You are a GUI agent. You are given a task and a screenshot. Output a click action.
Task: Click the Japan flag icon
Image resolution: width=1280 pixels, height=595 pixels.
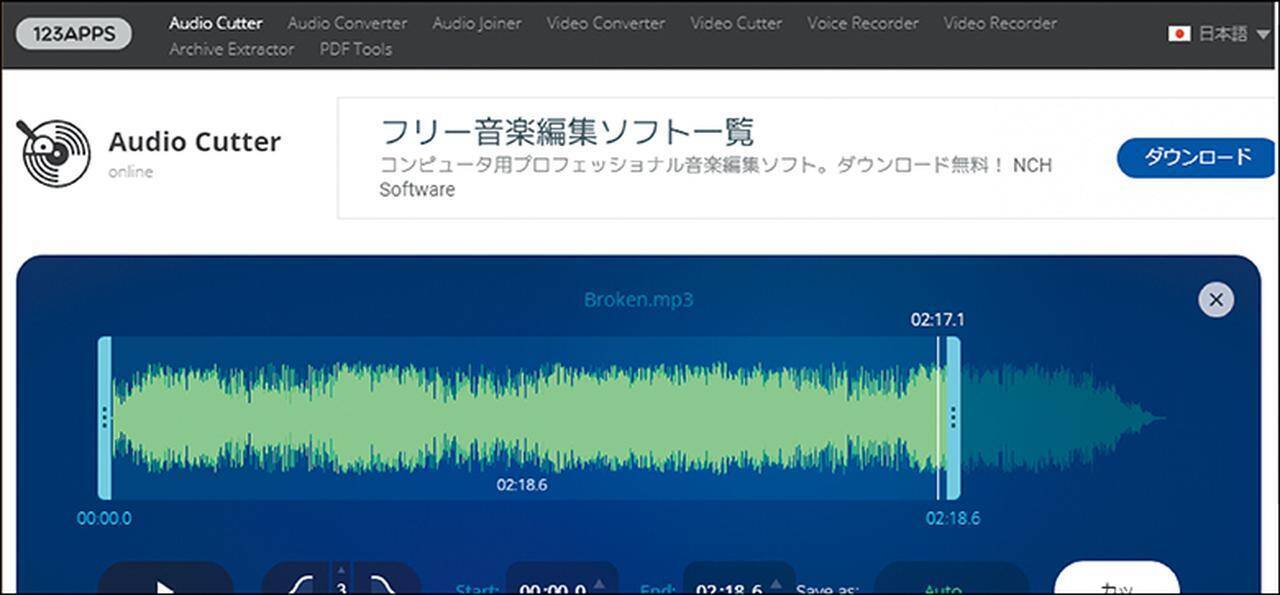[x=1179, y=34]
